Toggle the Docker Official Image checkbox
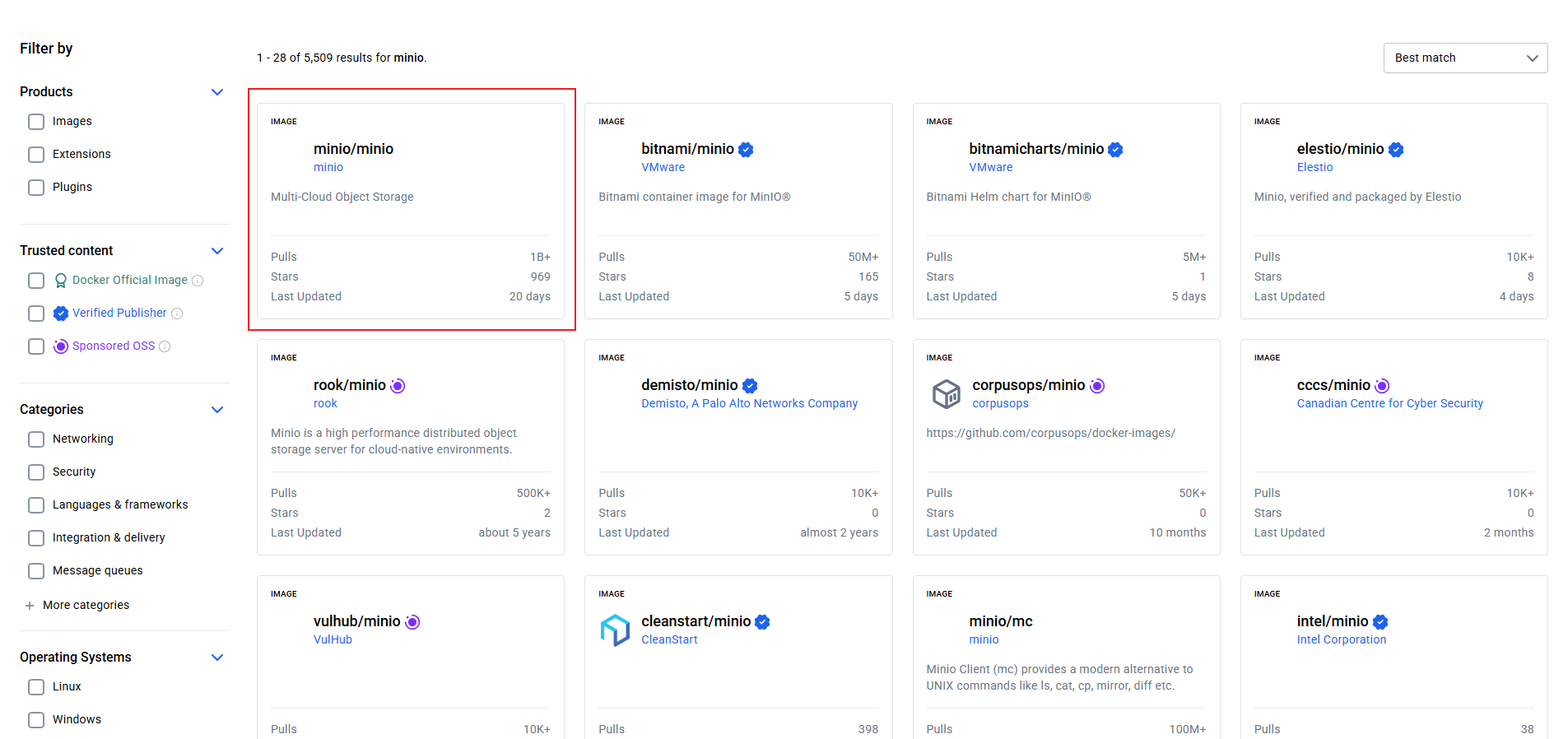The height and width of the screenshot is (739, 1568). point(36,281)
